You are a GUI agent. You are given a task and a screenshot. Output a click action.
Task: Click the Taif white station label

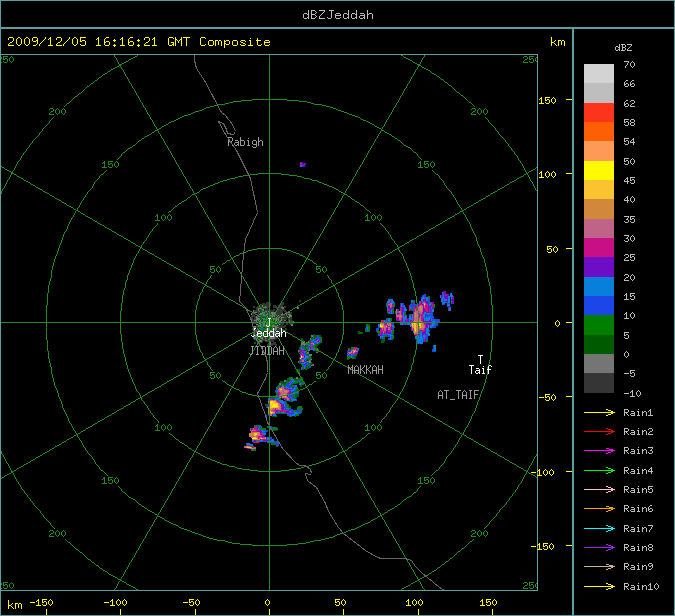click(x=480, y=370)
